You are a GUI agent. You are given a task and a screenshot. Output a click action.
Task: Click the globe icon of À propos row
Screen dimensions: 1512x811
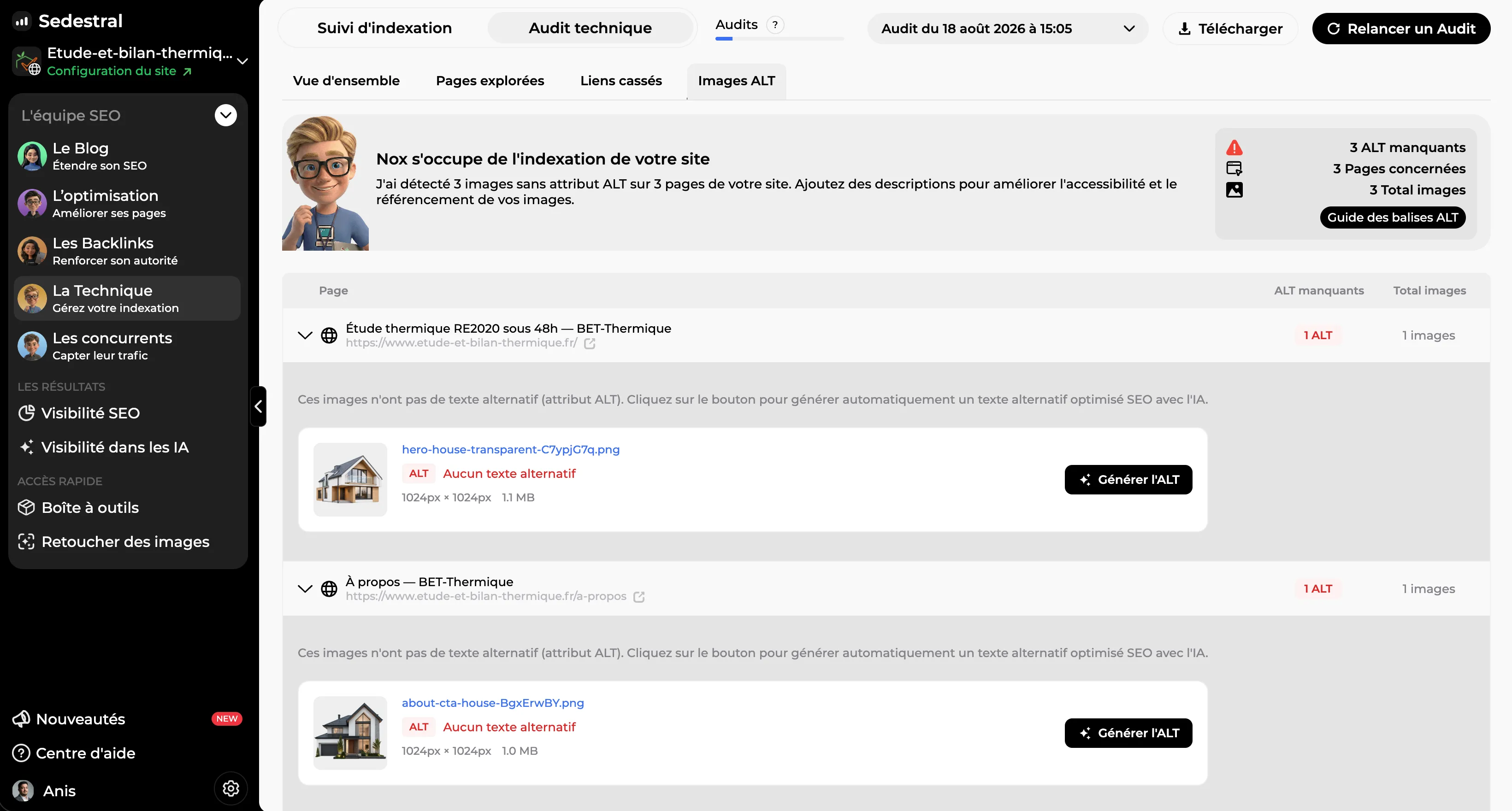[329, 588]
